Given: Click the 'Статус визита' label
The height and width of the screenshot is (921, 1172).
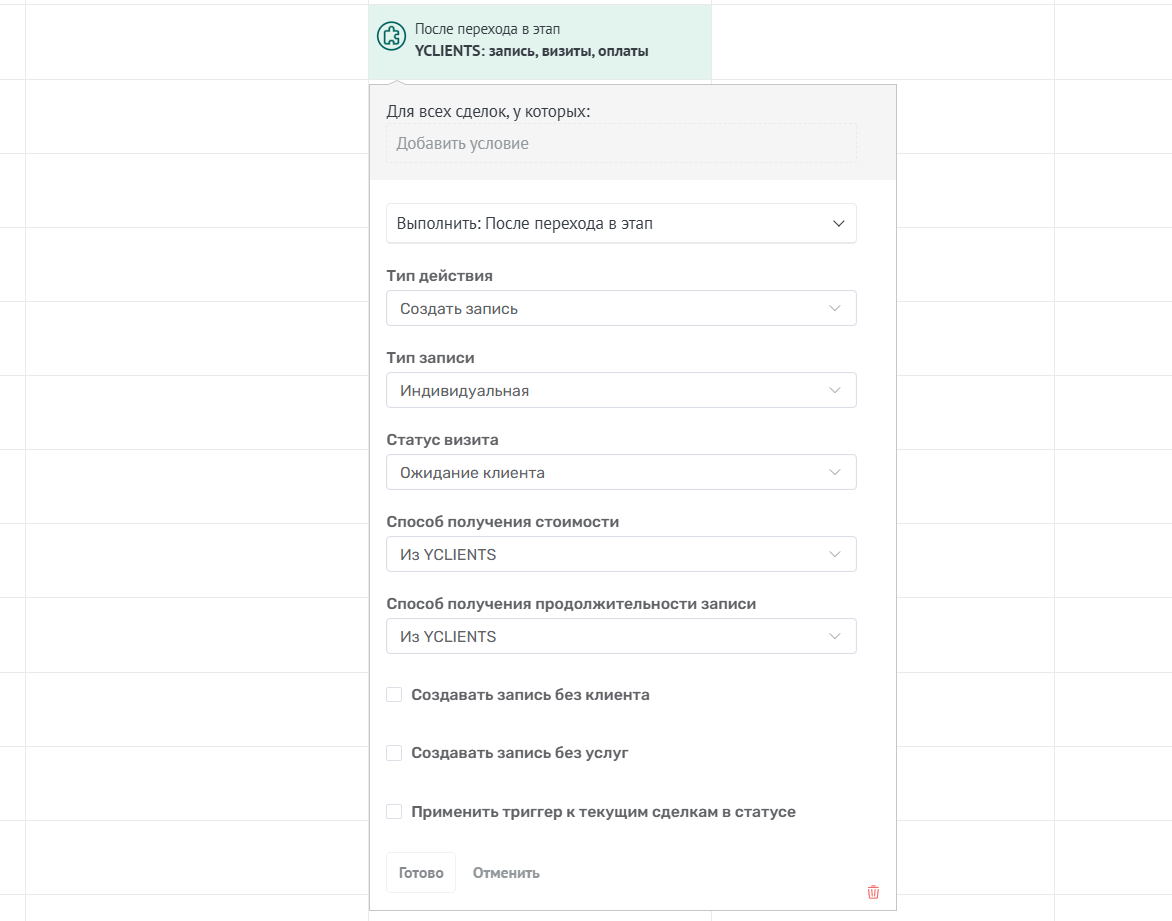Looking at the screenshot, I should pos(442,440).
